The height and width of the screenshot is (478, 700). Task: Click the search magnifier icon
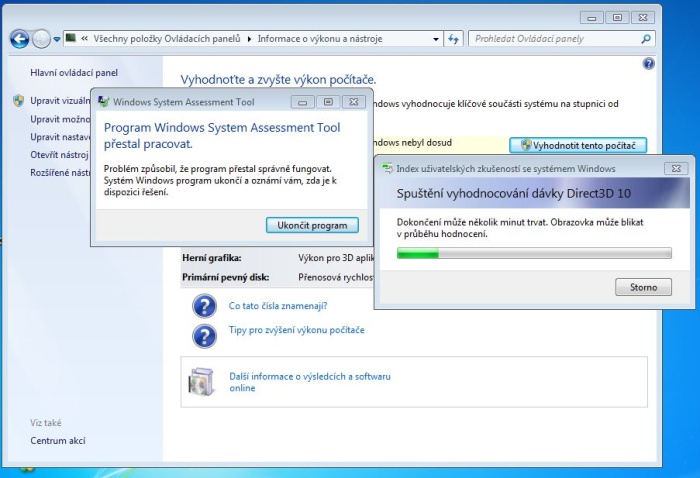[x=646, y=39]
